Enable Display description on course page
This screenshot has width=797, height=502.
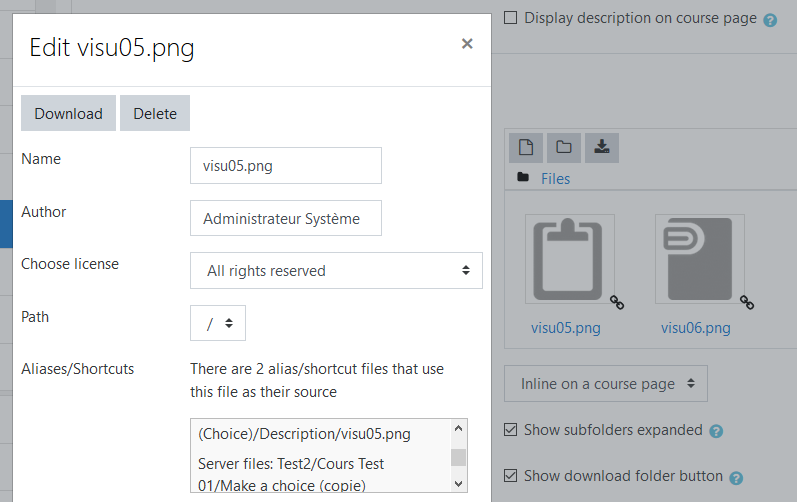(x=510, y=18)
